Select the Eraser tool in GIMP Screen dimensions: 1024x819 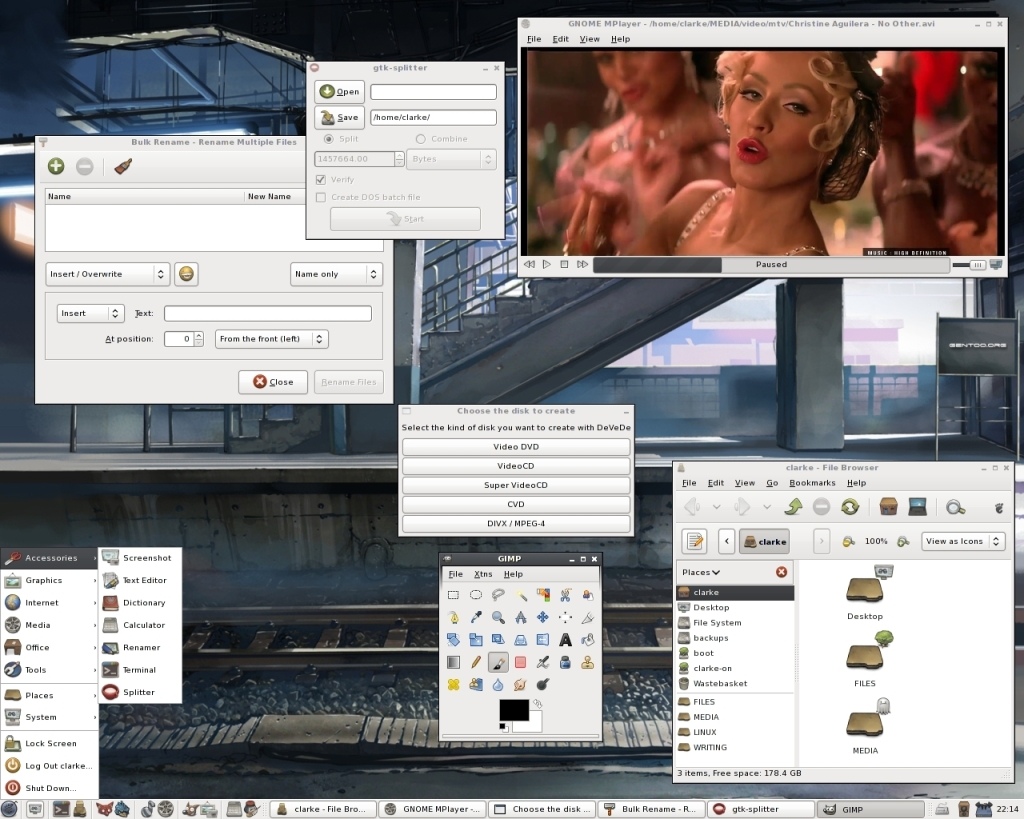520,662
